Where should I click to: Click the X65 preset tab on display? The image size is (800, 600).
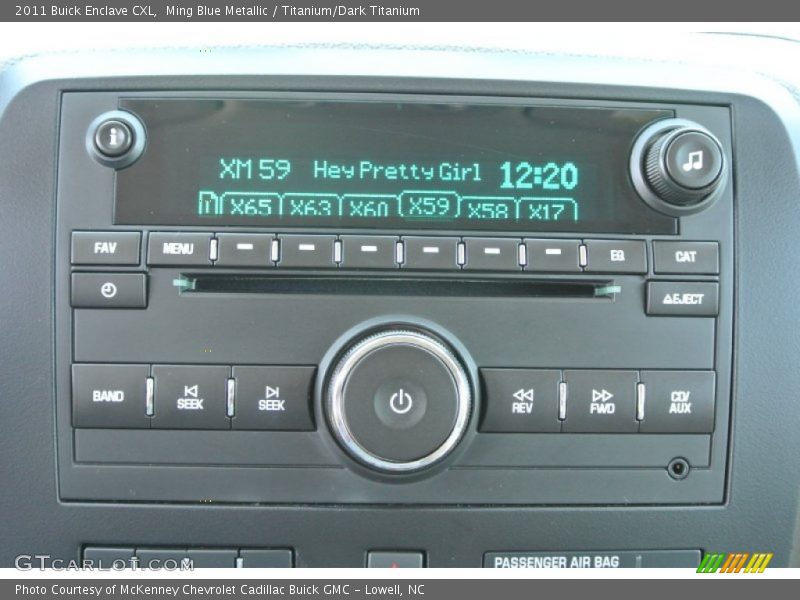[x=252, y=206]
